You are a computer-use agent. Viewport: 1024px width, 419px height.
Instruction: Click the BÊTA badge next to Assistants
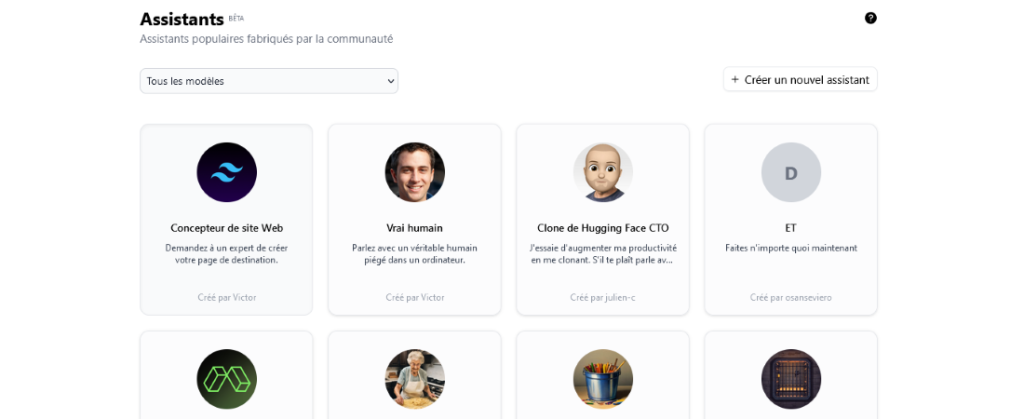click(236, 18)
